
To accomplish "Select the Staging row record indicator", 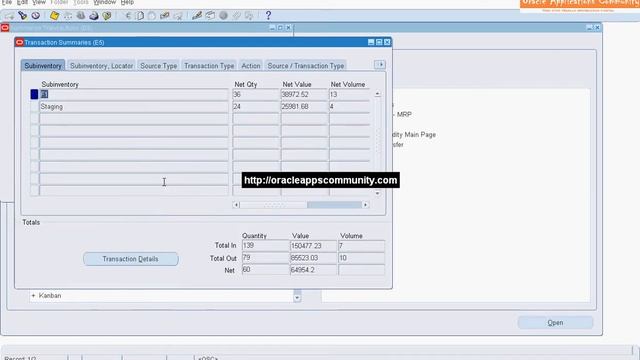I will tap(34, 107).
